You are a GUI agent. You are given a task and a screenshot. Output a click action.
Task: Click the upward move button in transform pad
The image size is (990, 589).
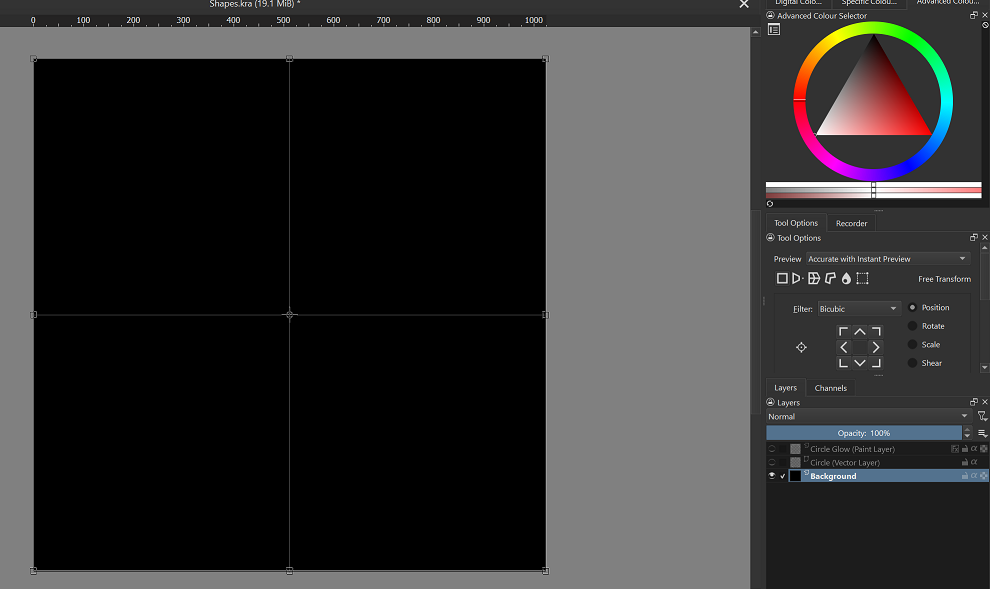tap(859, 329)
